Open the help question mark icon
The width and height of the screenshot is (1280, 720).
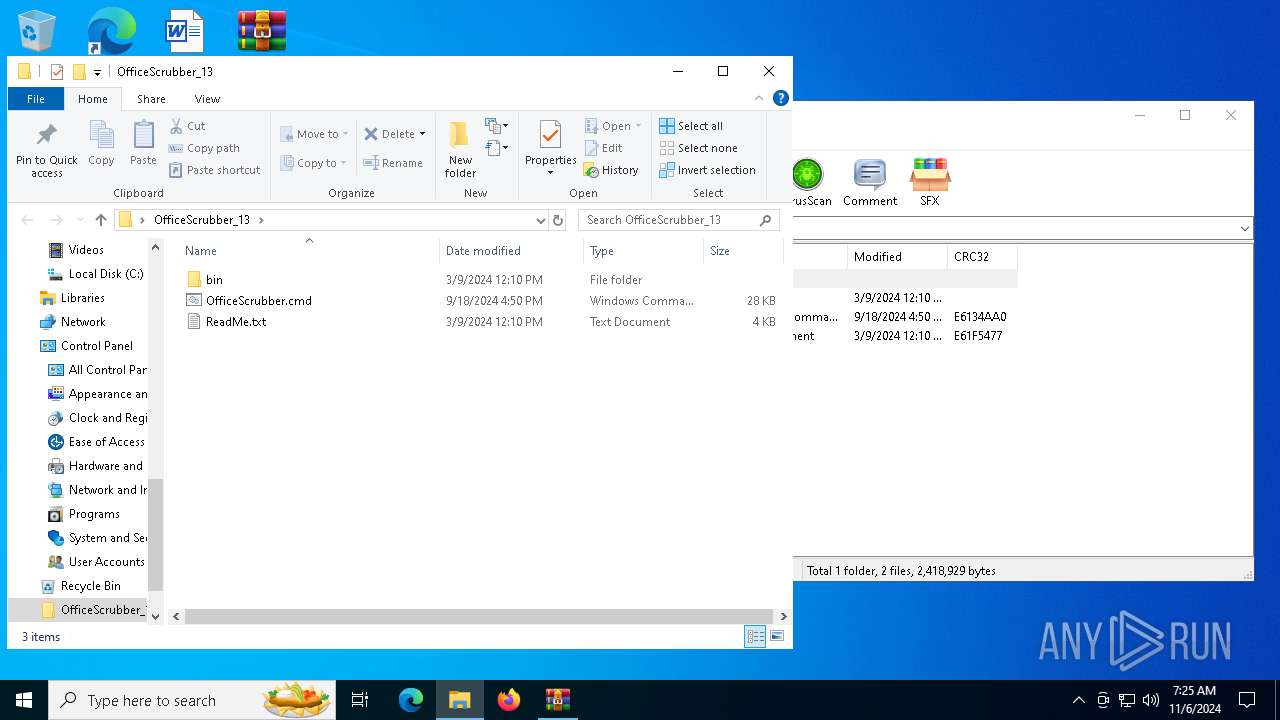(781, 98)
